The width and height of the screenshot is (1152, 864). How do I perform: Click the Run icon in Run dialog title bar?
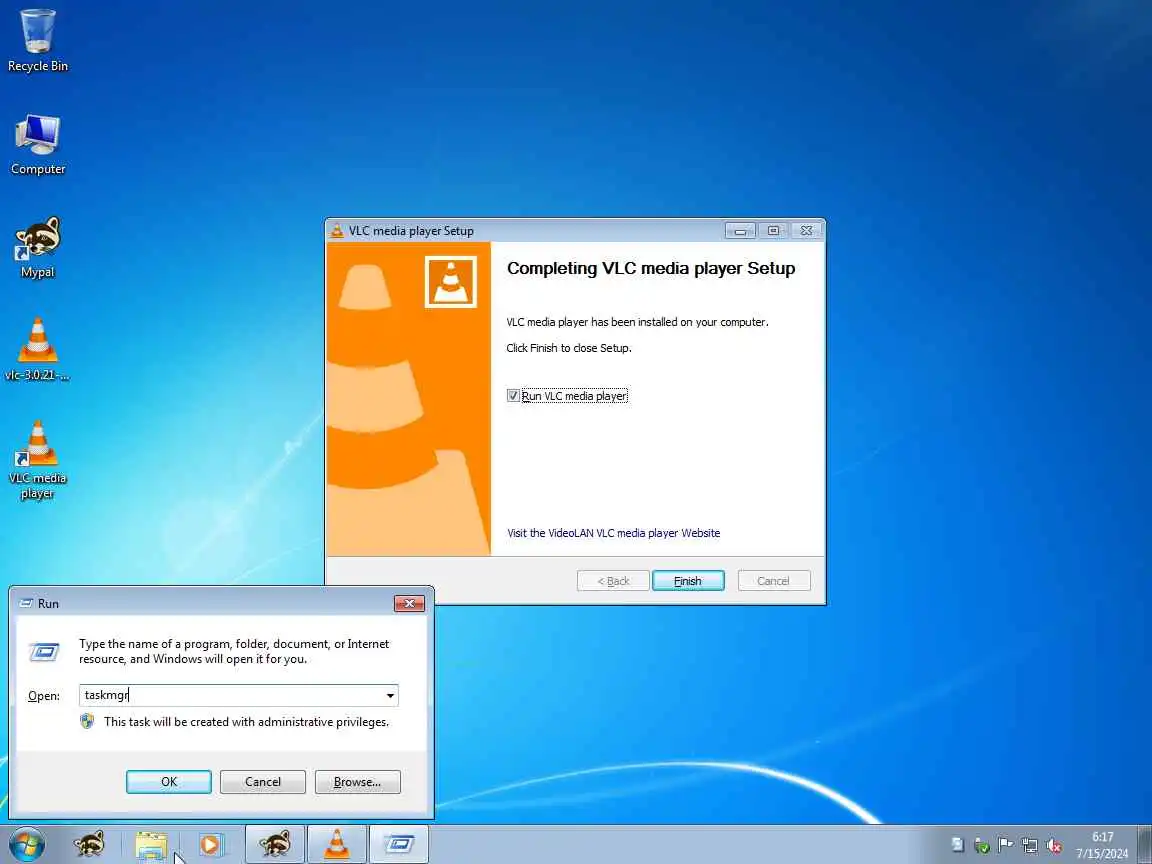26,603
